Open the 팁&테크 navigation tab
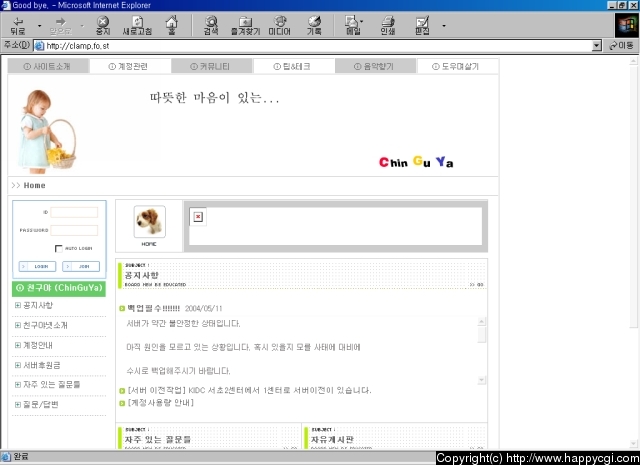This screenshot has height=465, width=640. tap(293, 67)
